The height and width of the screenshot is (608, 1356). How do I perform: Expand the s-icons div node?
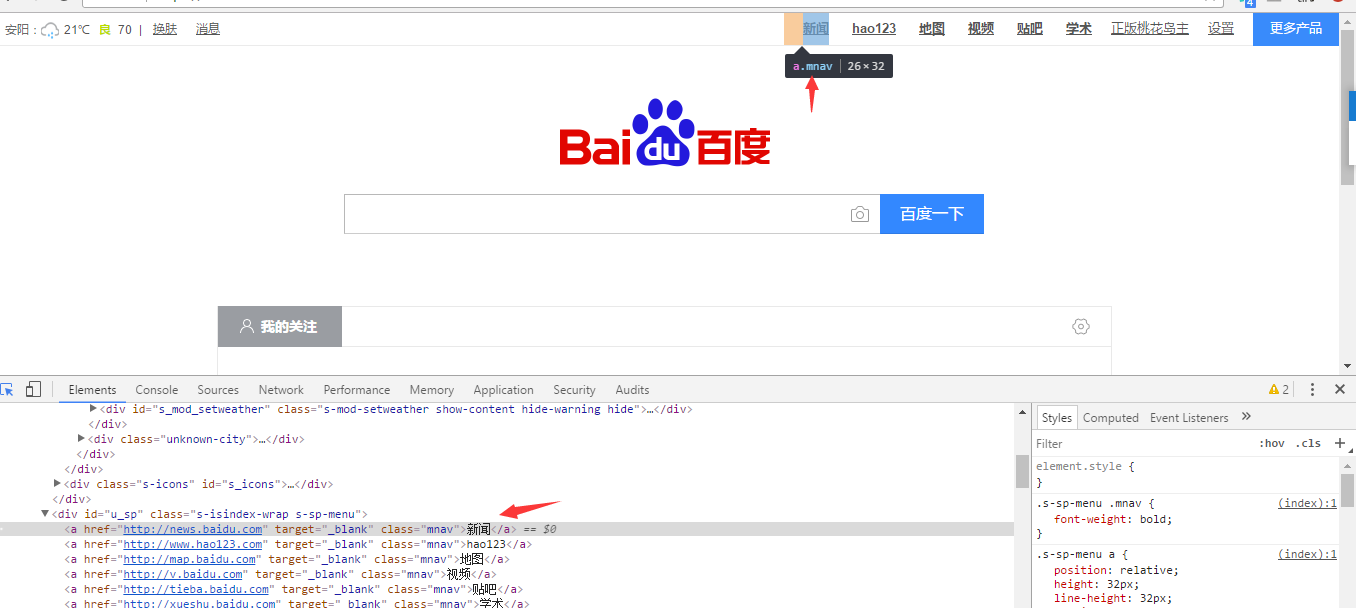57,484
